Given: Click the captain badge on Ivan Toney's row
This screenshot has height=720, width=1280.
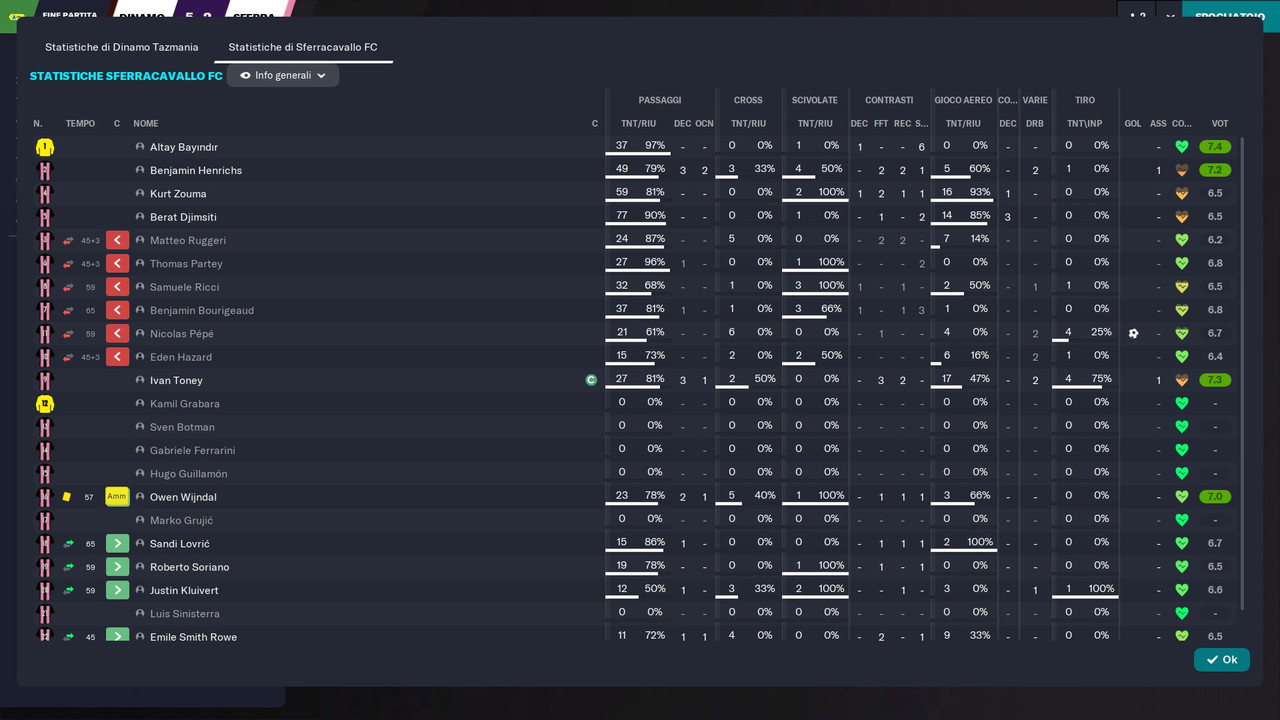Looking at the screenshot, I should tap(591, 380).
